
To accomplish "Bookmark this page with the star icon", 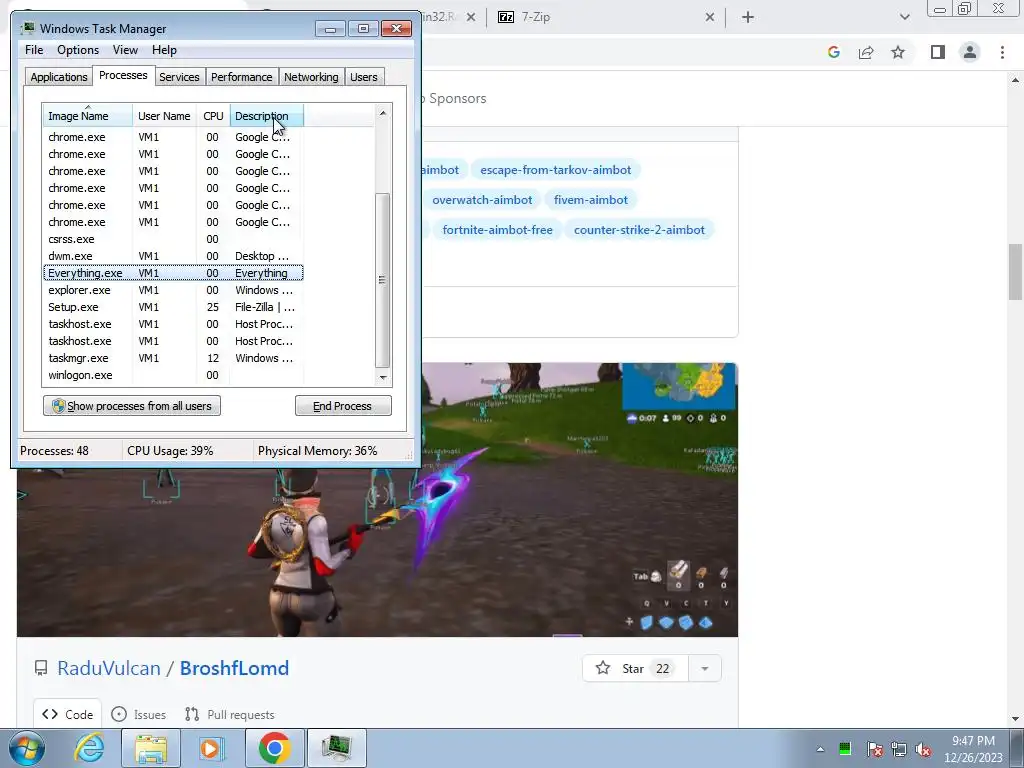I will (898, 52).
